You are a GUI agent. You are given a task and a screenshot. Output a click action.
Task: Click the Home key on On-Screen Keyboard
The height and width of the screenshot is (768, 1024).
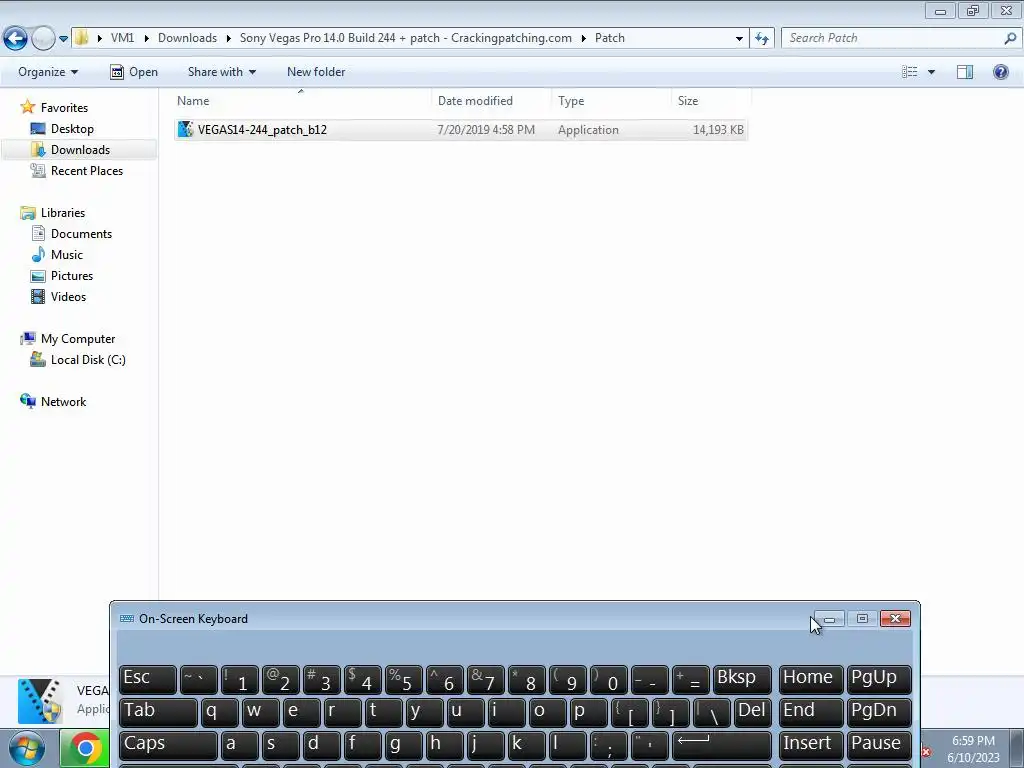point(810,679)
